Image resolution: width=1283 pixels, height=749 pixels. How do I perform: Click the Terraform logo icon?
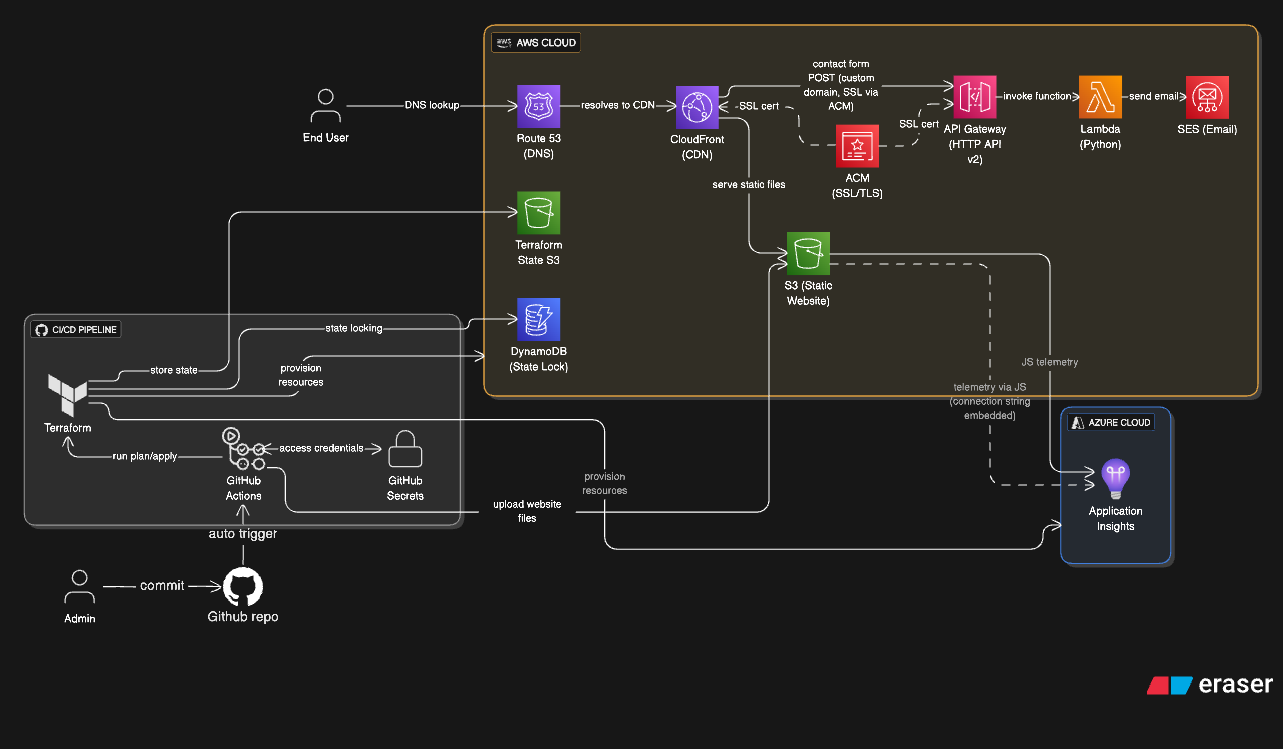[x=67, y=394]
